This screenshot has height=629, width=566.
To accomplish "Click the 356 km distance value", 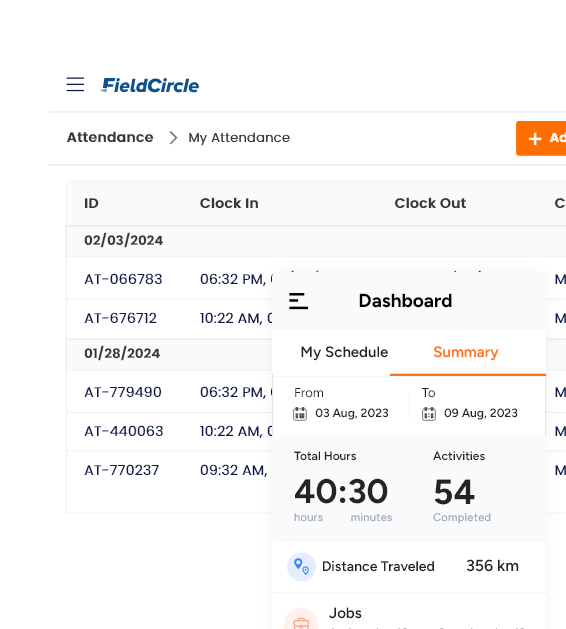I will pyautogui.click(x=492, y=566).
